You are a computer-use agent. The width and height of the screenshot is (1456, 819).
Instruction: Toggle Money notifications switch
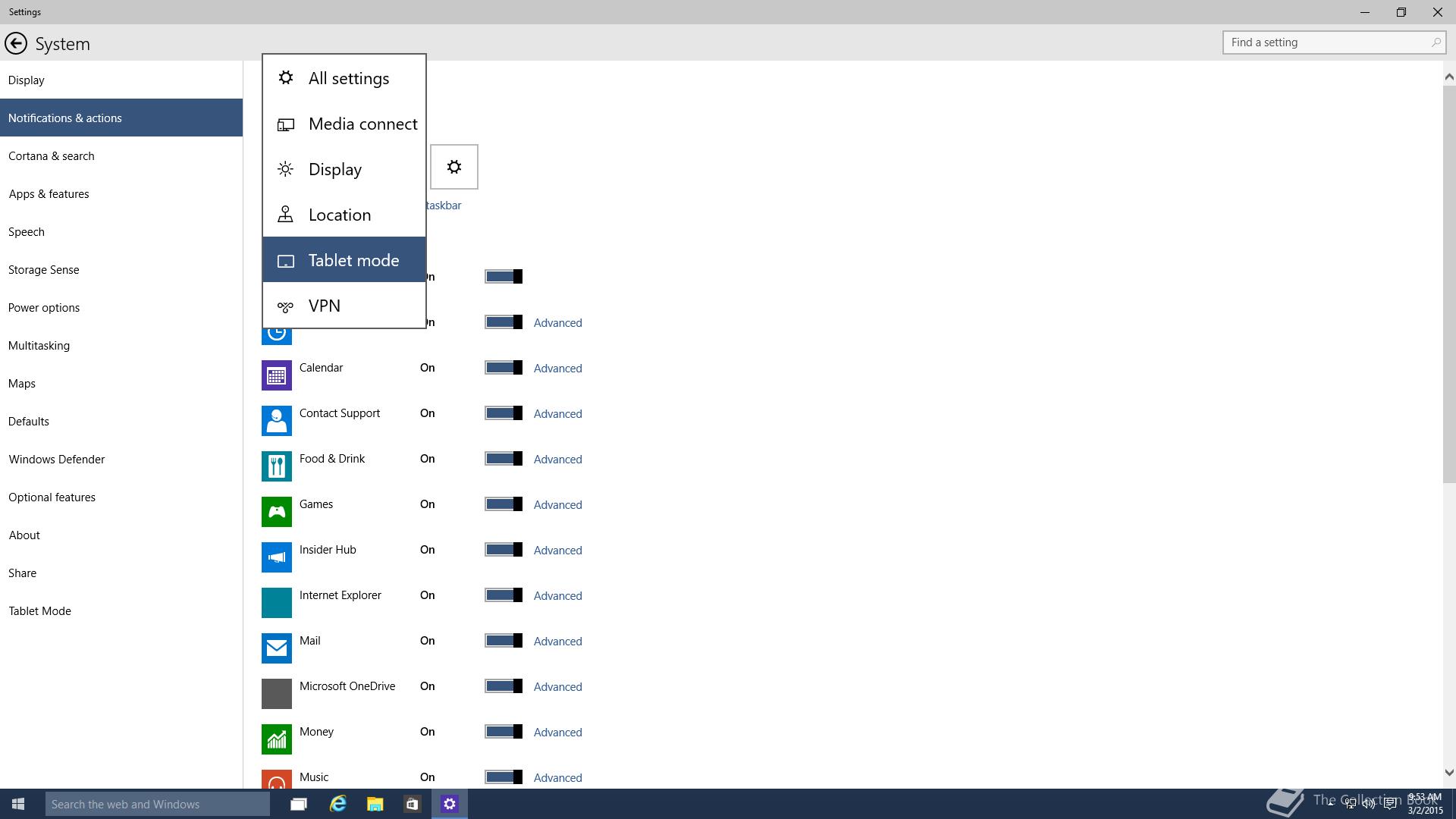pos(504,732)
